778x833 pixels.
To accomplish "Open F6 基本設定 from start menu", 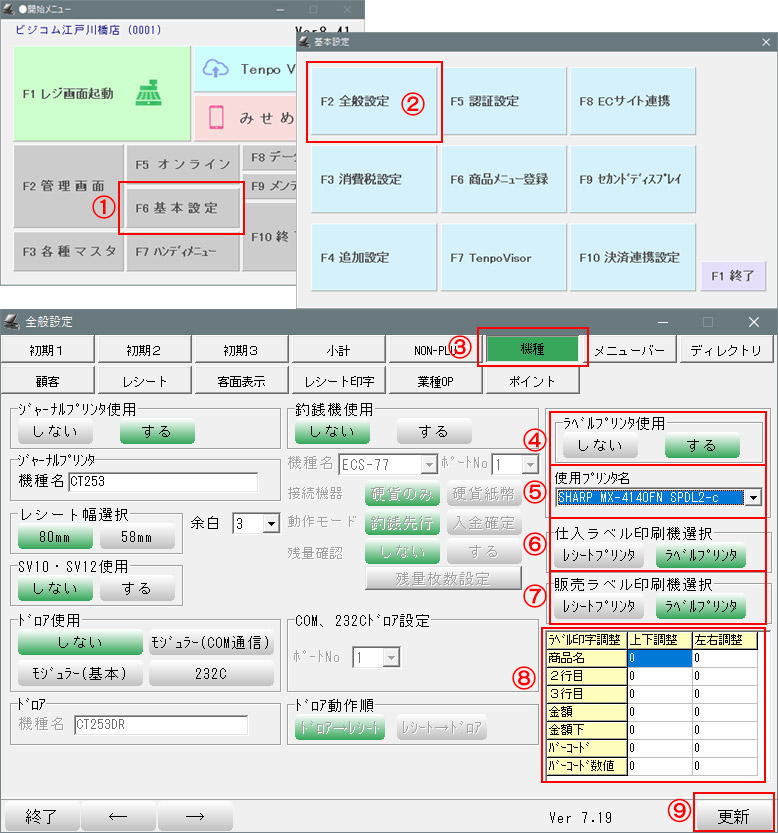I will pos(181,208).
